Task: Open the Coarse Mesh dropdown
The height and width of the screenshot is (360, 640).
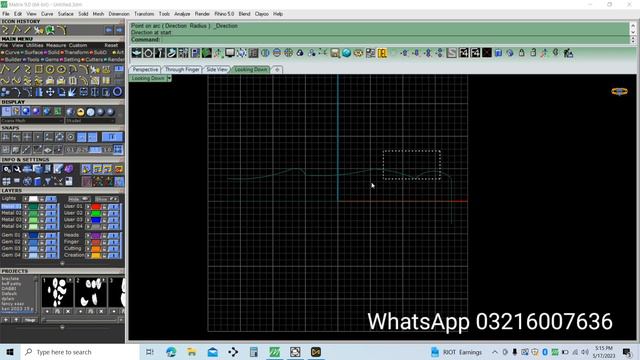Action: [x=32, y=121]
